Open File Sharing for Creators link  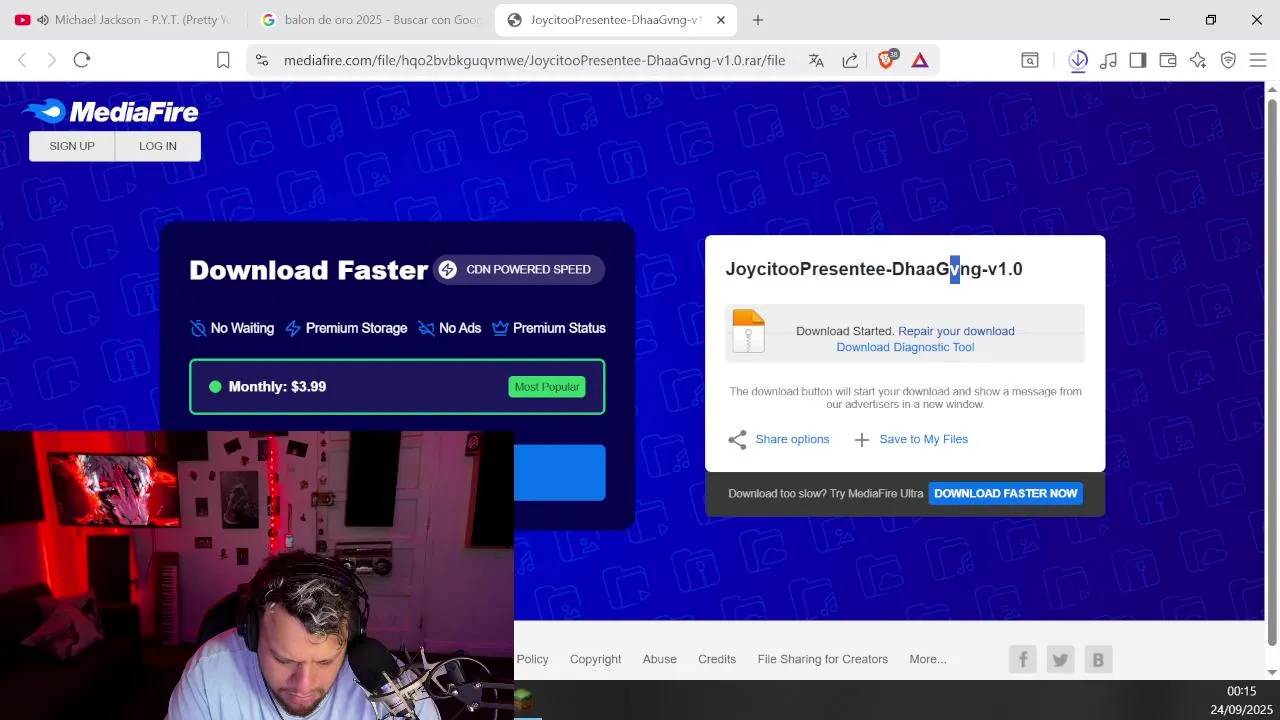[823, 659]
